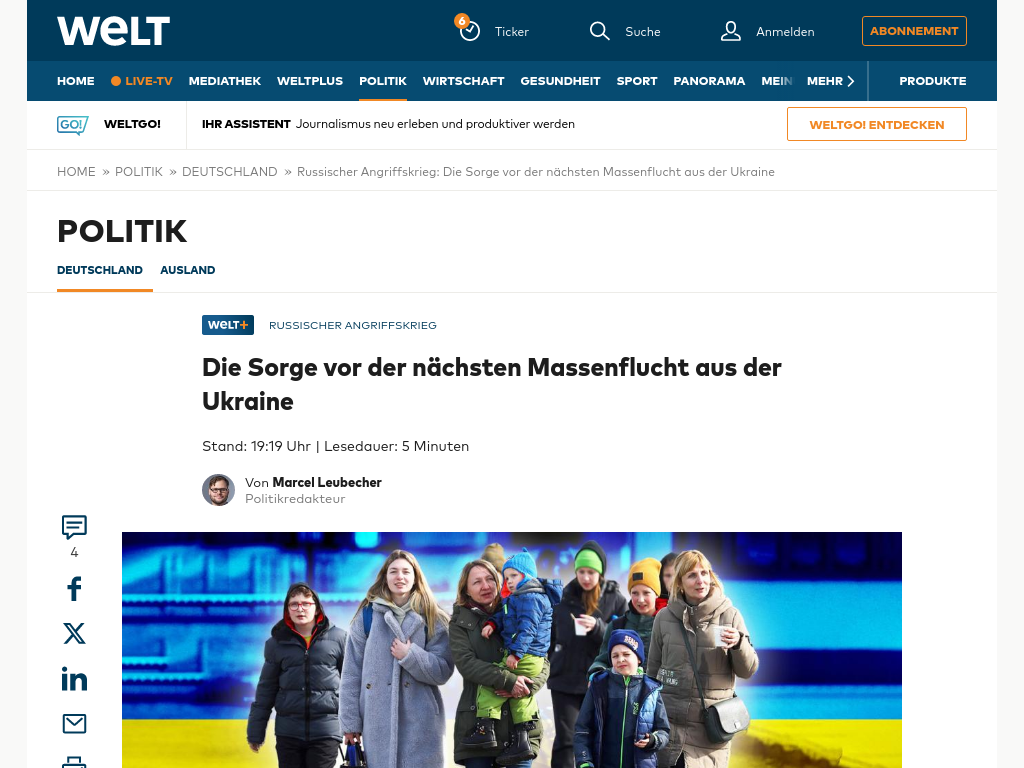Viewport: 1024px width, 768px height.
Task: Share article on LinkedIn icon
Action: (74, 679)
